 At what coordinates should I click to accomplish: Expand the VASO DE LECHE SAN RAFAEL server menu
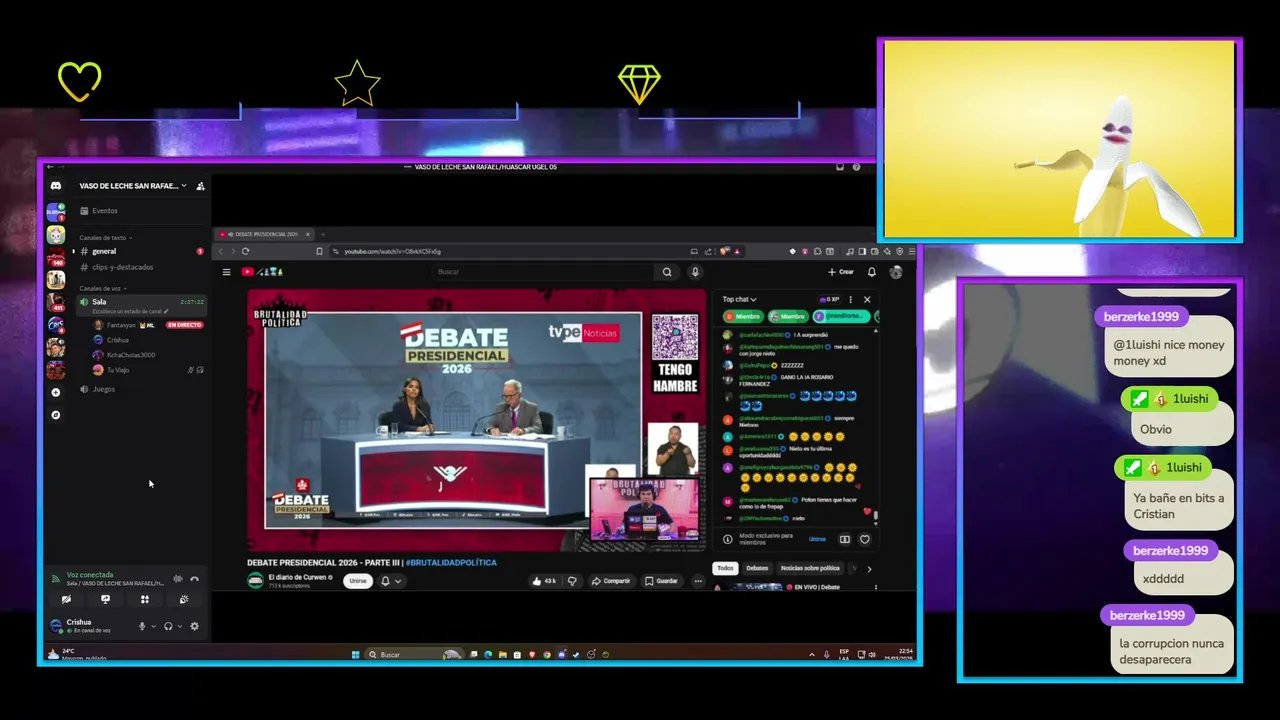tap(133, 186)
